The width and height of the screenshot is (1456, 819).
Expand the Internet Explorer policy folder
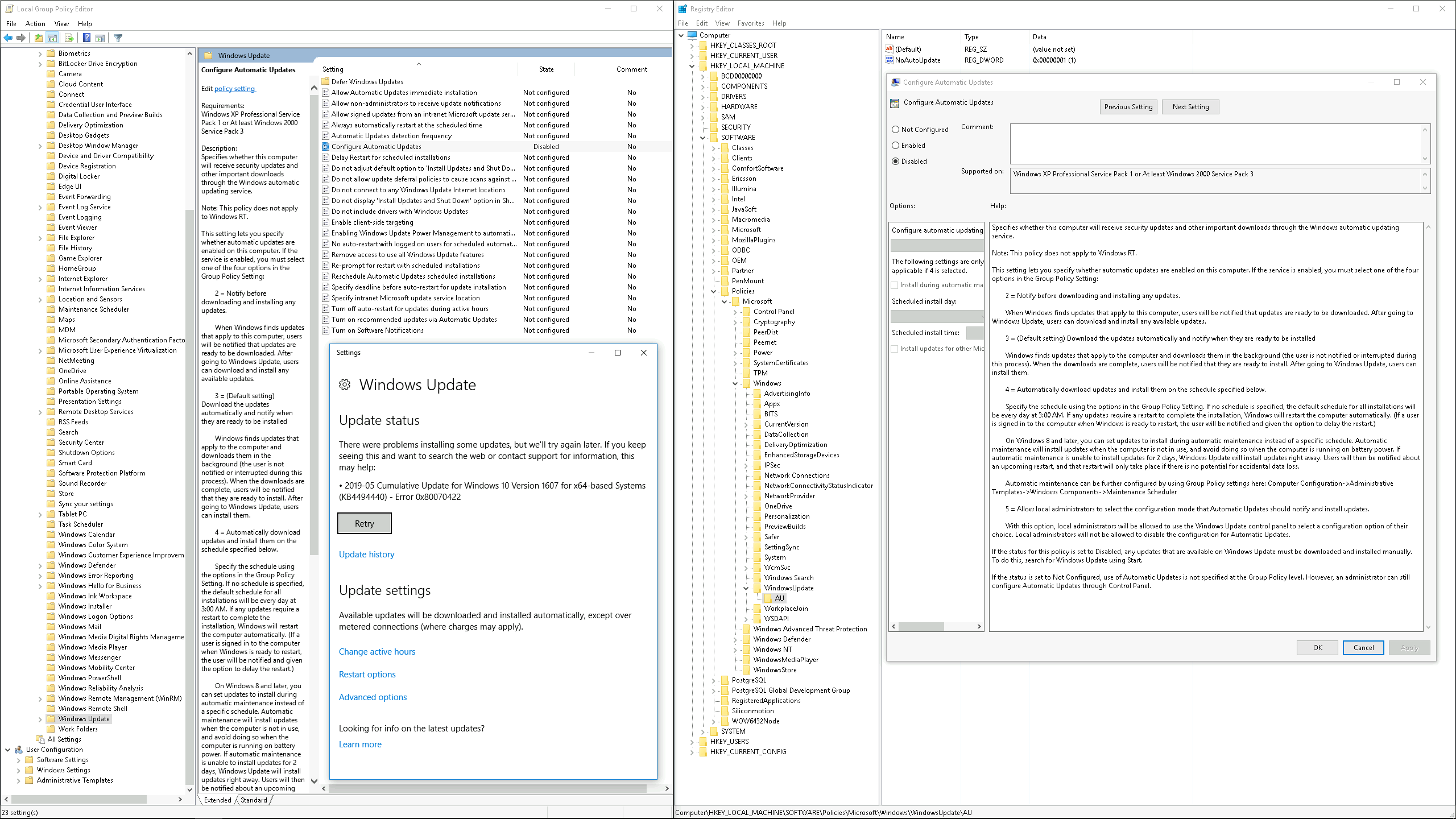click(x=40, y=279)
